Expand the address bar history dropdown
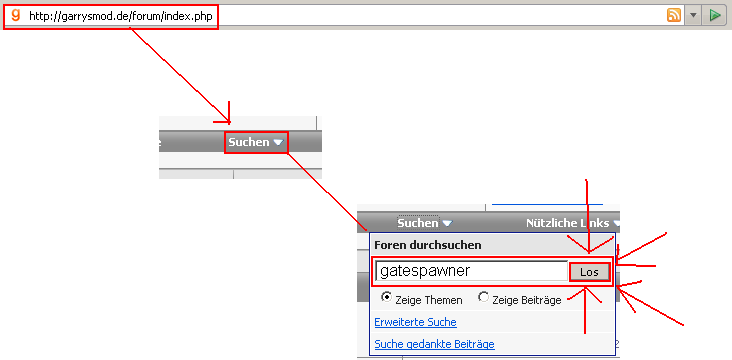Screen dimensions: 732x360 point(693,15)
